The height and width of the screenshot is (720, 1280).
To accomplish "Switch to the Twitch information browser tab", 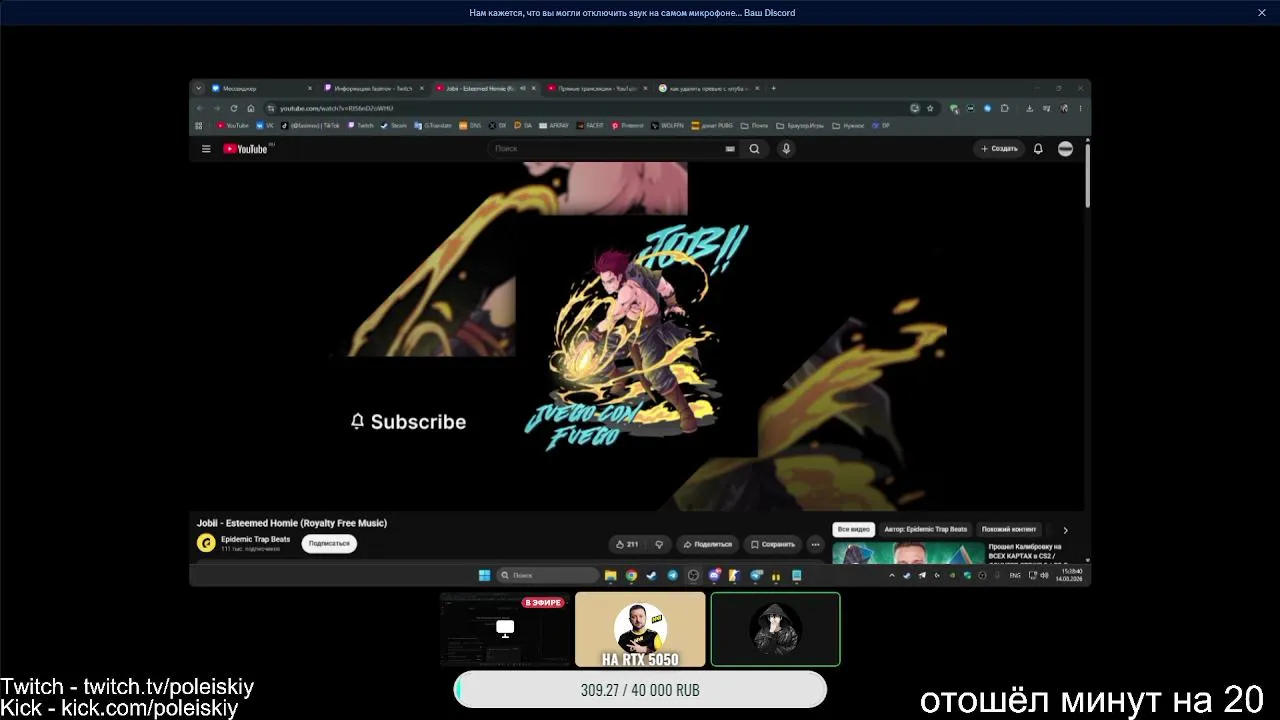I will coord(374,88).
